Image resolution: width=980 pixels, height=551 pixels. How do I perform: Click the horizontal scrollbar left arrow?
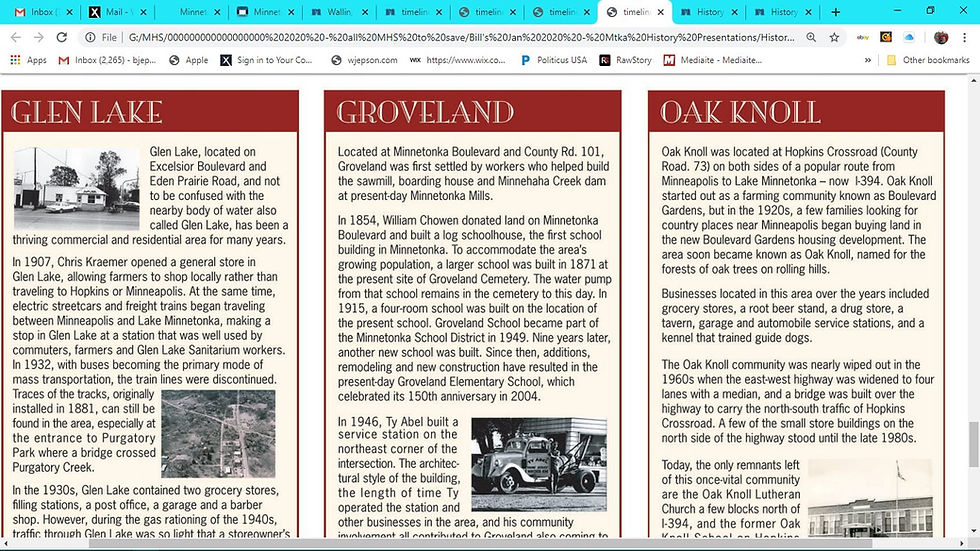tap(5, 544)
